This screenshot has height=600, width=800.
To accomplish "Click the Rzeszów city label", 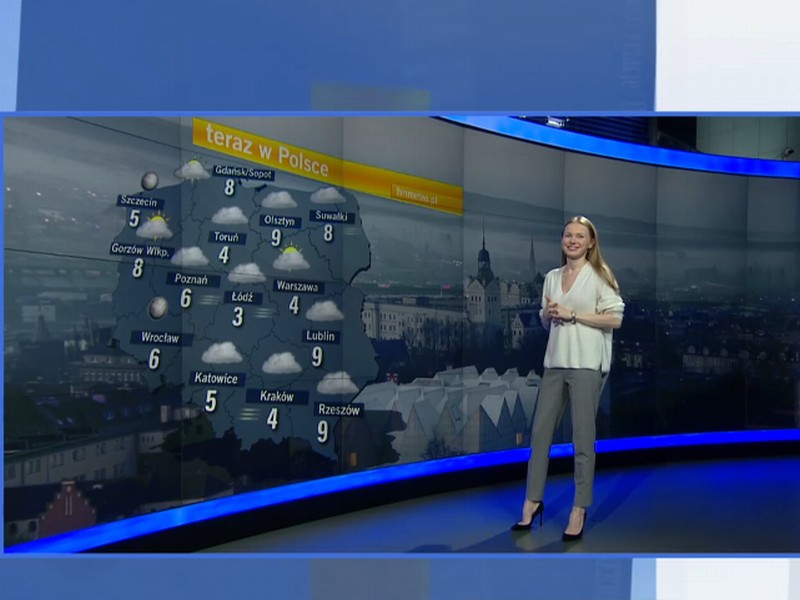I will coord(339,410).
